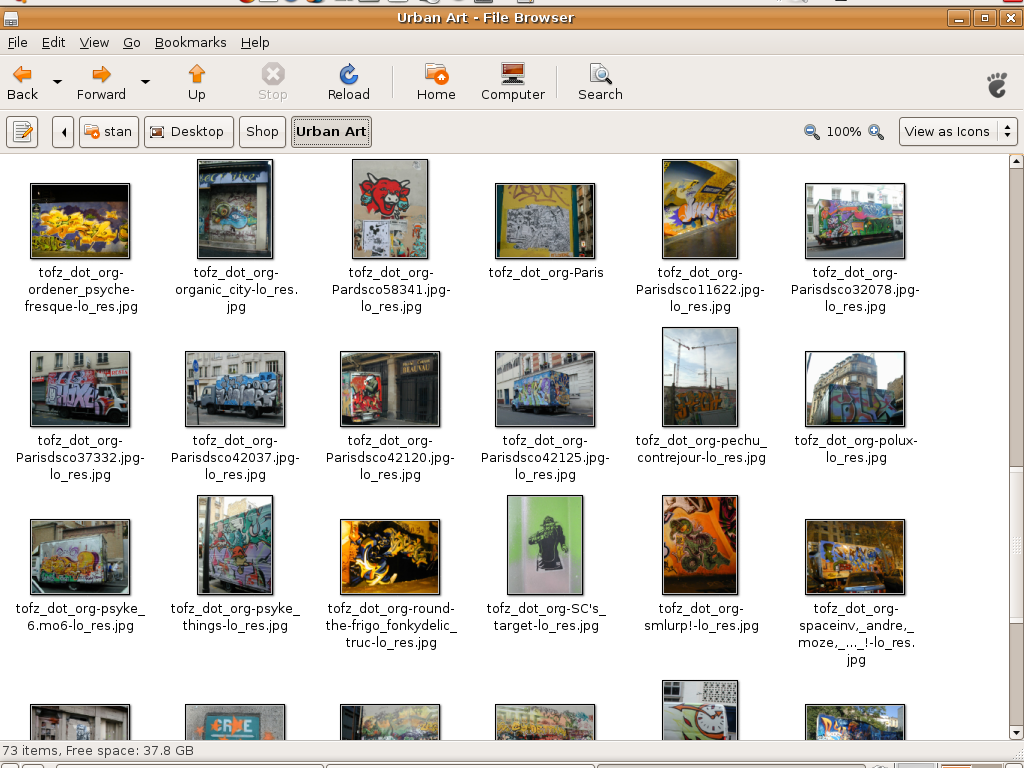Open the Home folder
This screenshot has height=768, width=1024.
coord(436,82)
